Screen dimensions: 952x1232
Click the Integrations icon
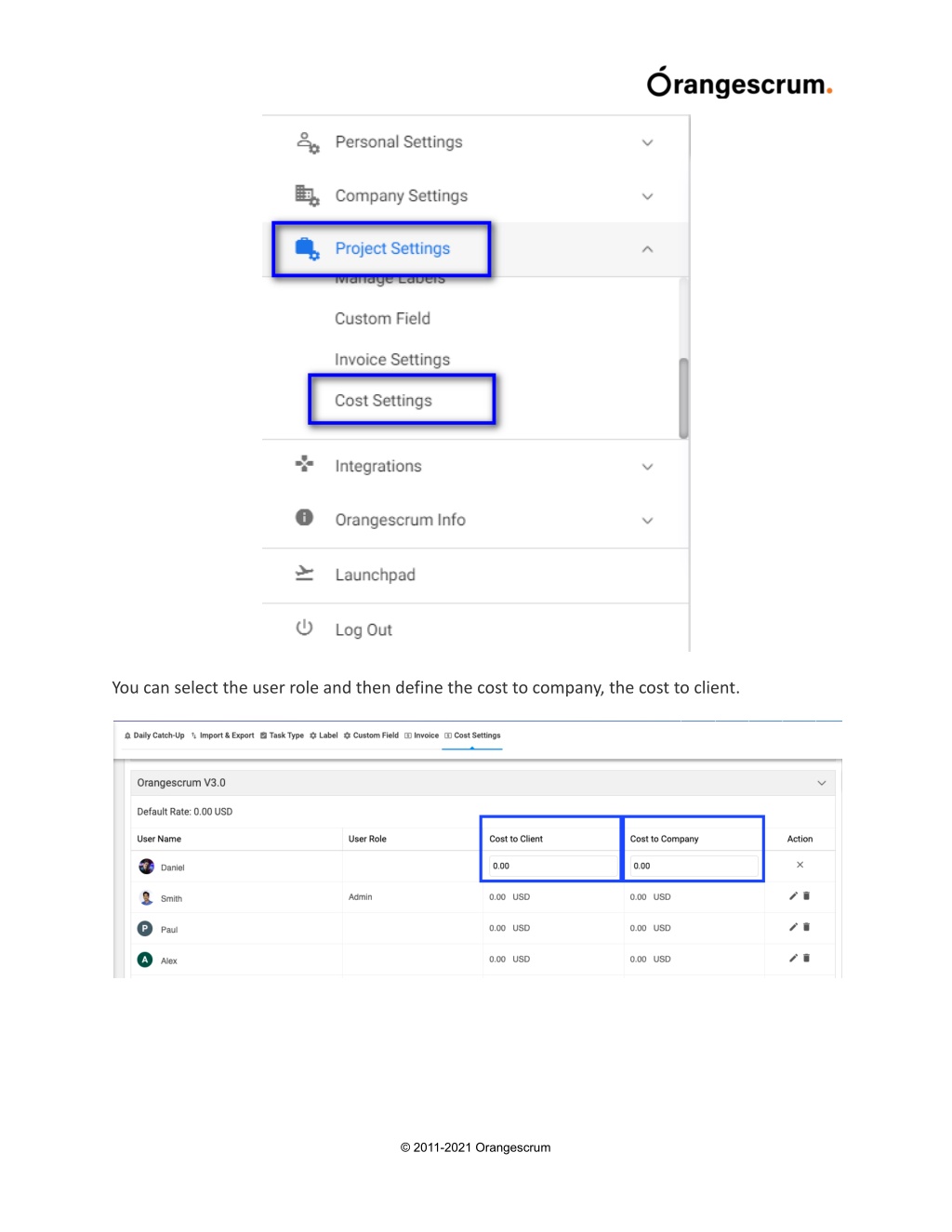click(304, 463)
